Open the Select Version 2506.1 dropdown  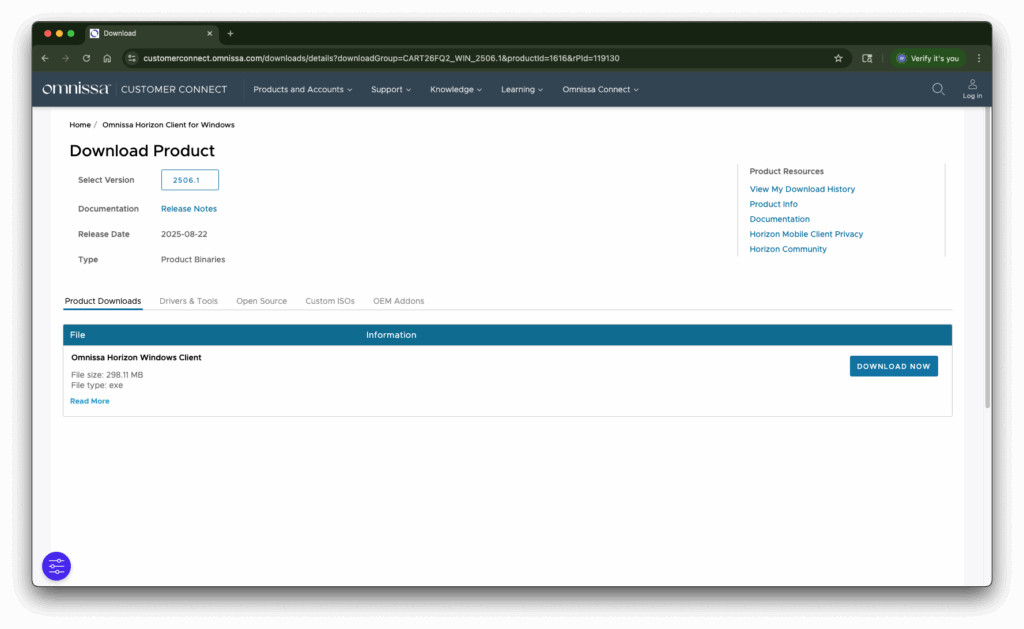tap(189, 180)
